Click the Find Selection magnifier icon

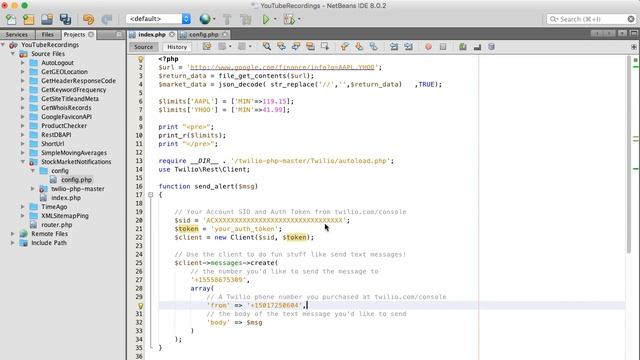(267, 47)
